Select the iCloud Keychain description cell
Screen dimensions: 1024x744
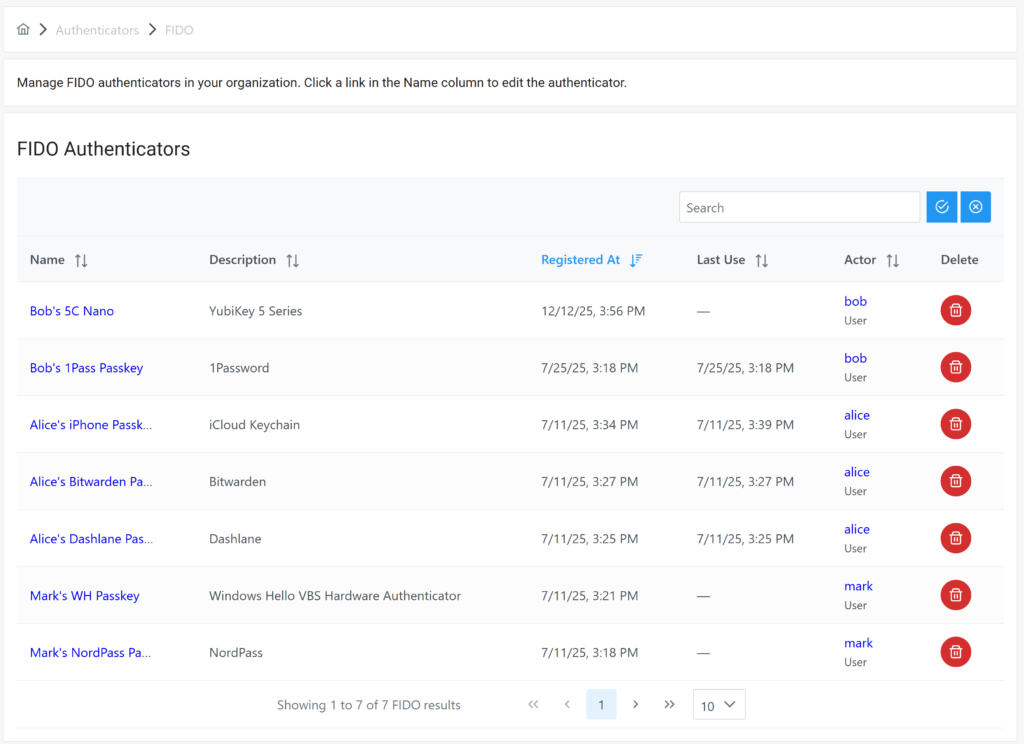pos(254,425)
